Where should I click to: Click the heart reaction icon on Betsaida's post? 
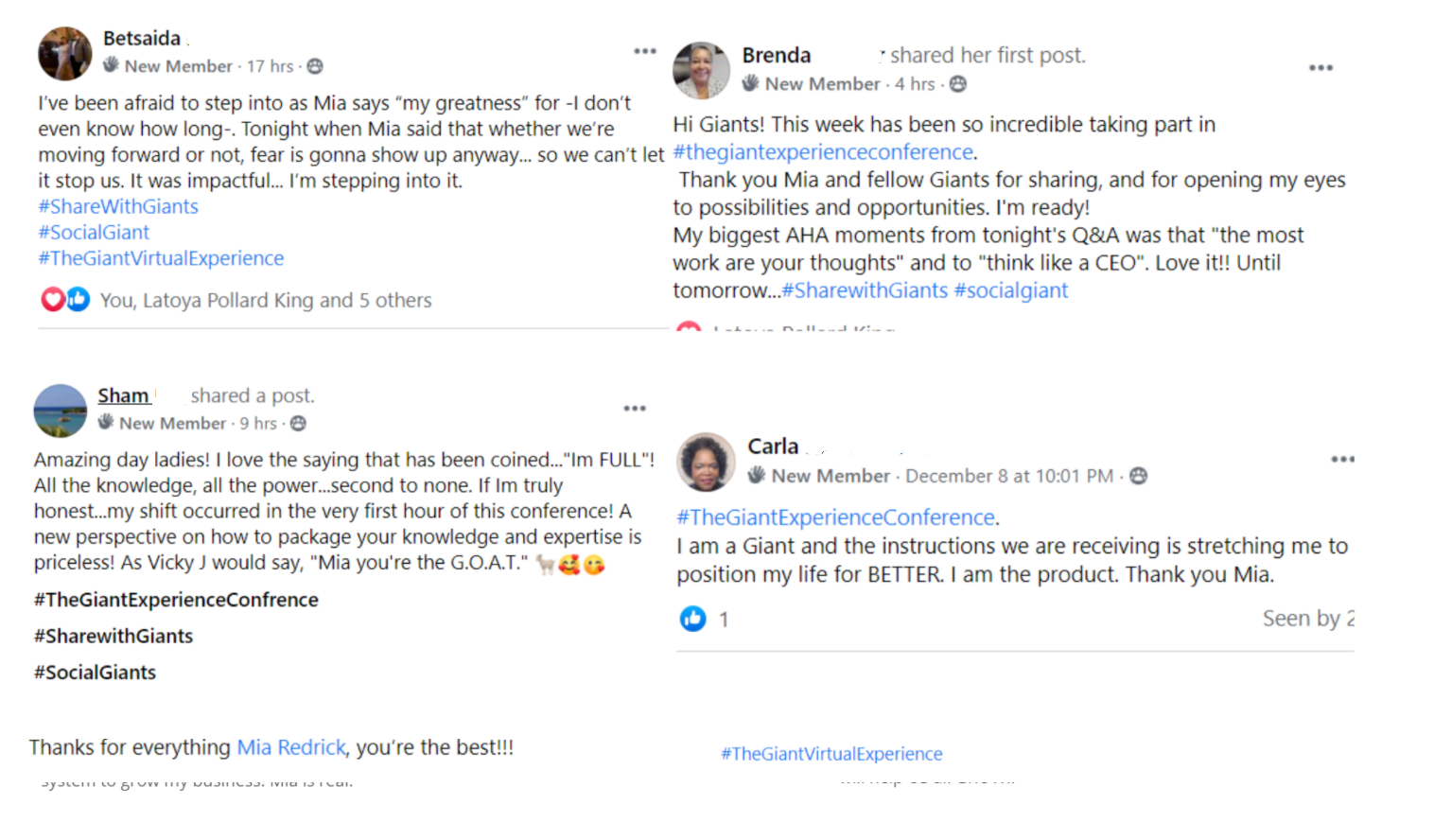tap(53, 300)
